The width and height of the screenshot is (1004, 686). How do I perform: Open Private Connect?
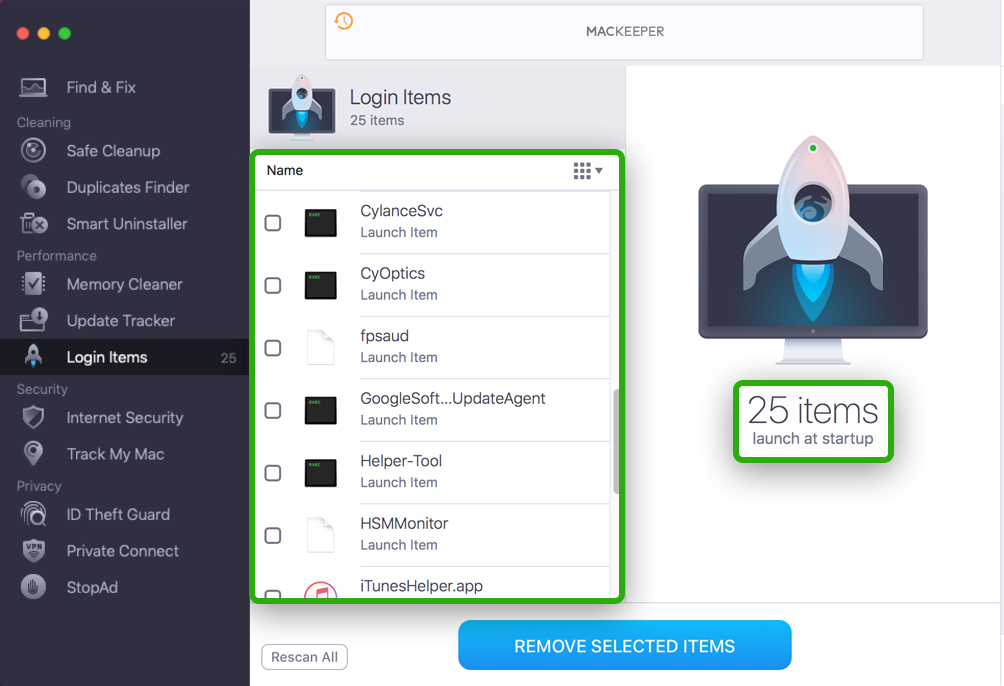tap(122, 551)
